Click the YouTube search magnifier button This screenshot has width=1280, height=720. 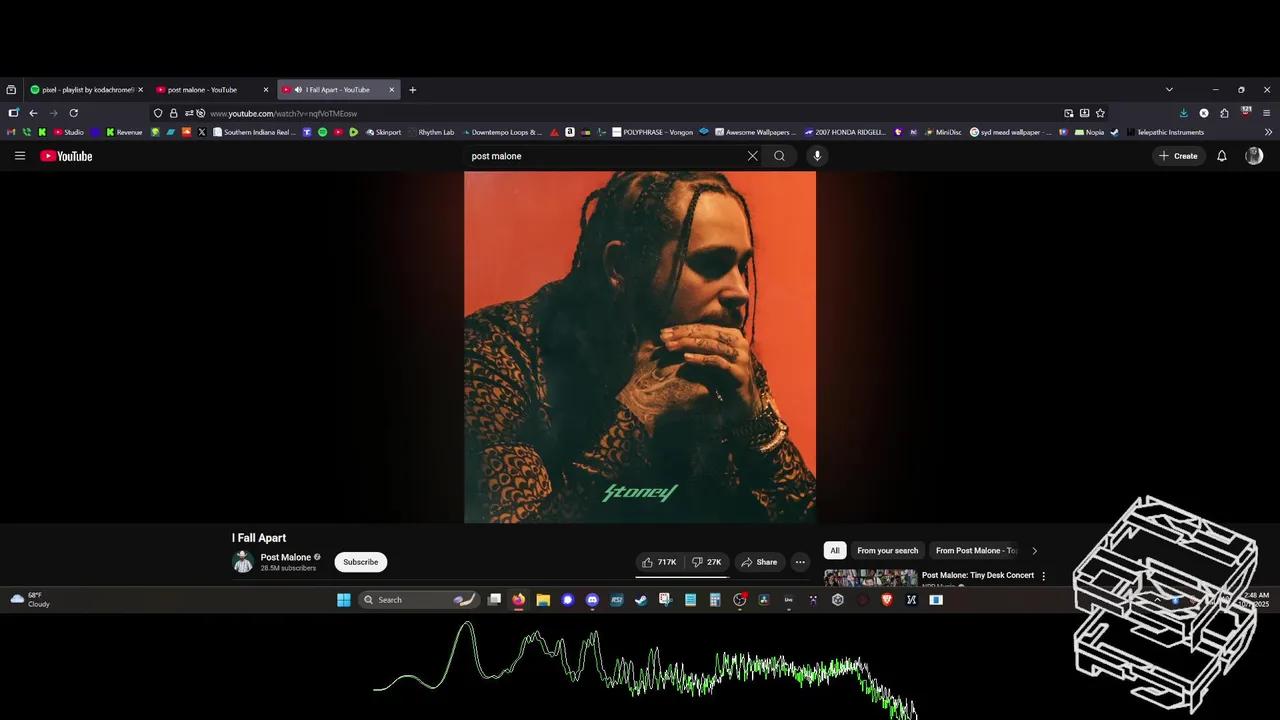pyautogui.click(x=780, y=156)
